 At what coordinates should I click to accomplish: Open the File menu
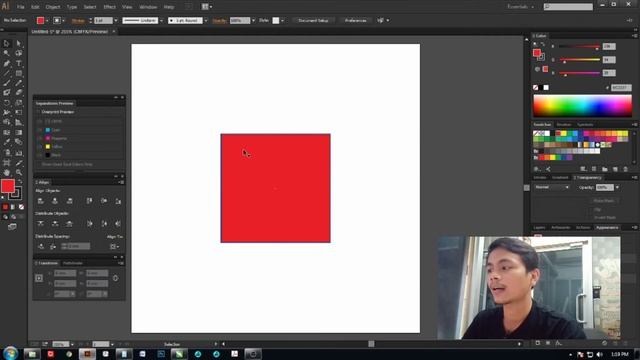[x=20, y=7]
